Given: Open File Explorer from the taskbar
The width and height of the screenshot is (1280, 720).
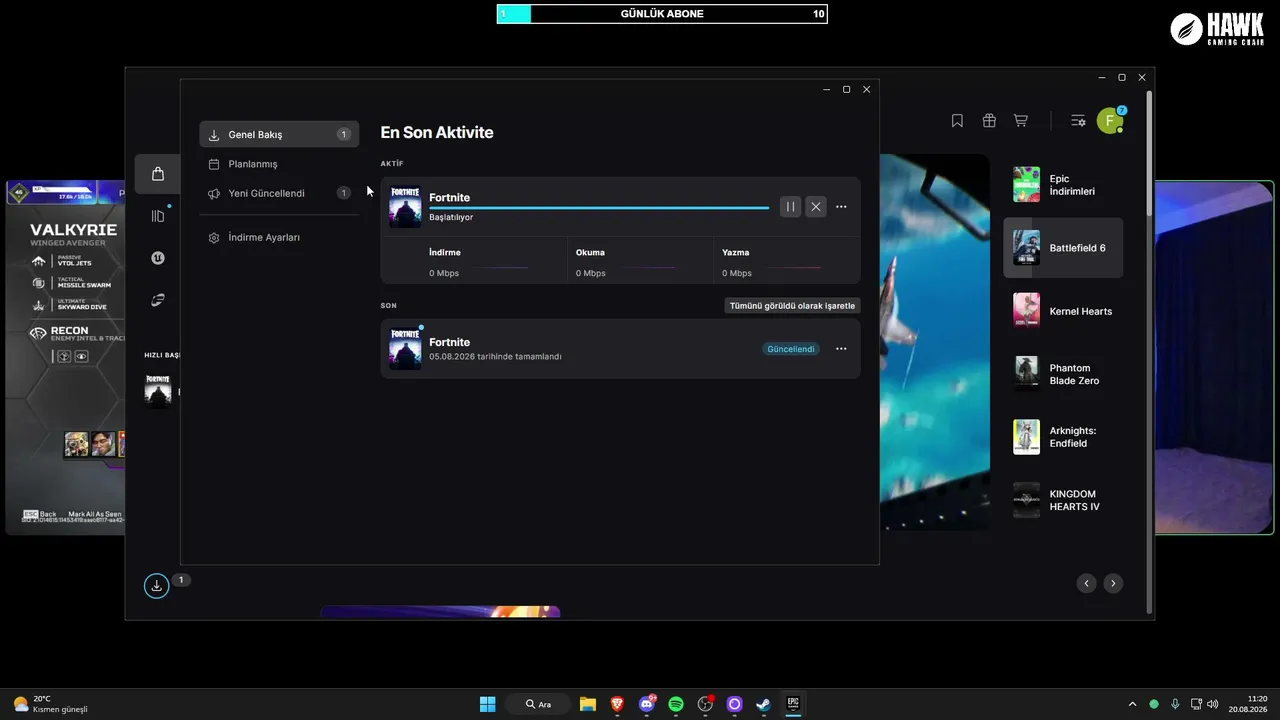Looking at the screenshot, I should coord(587,704).
